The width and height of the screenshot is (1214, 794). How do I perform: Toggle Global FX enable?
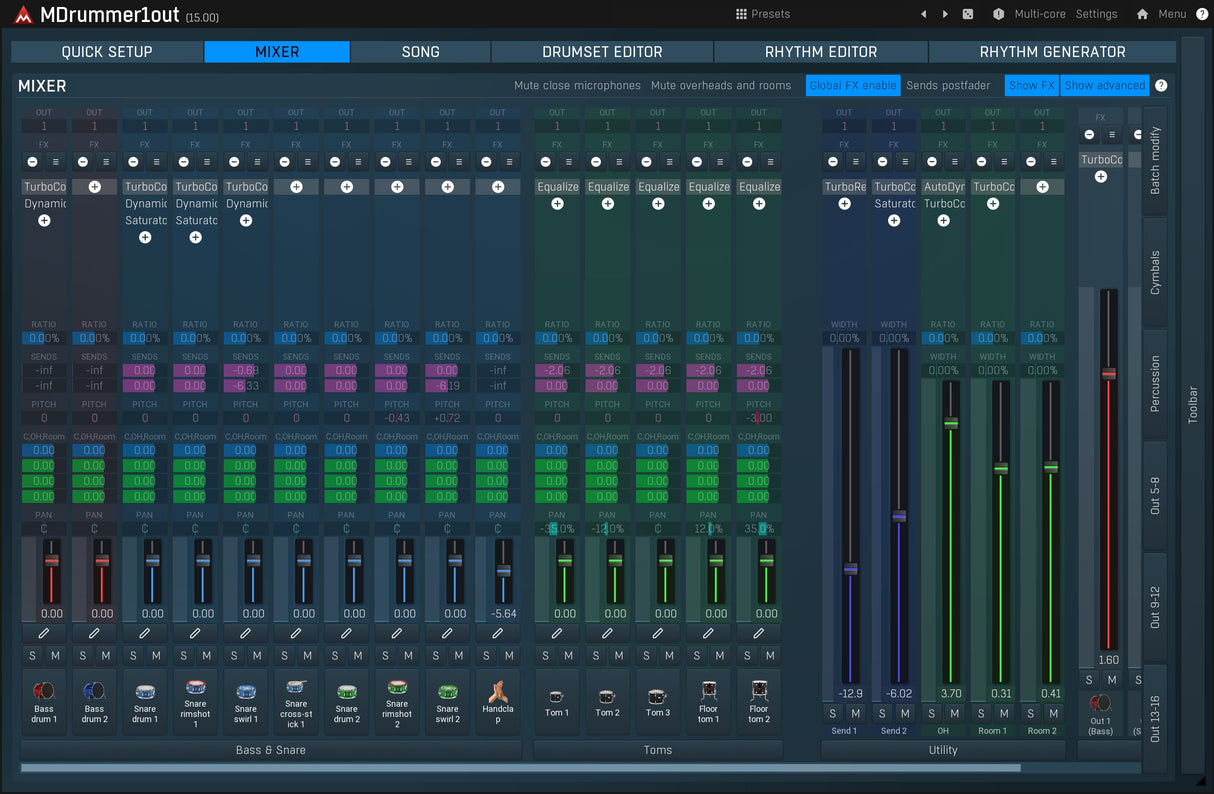coord(852,86)
